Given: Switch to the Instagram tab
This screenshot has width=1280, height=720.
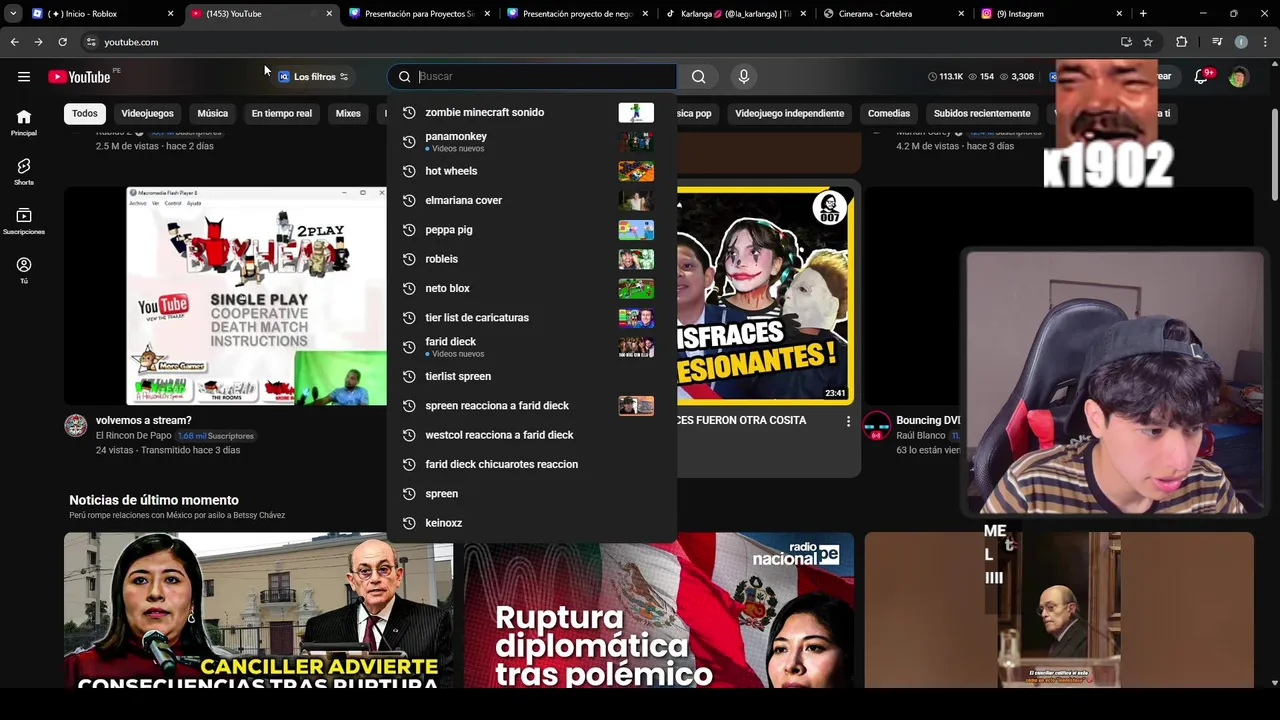Looking at the screenshot, I should [1050, 14].
